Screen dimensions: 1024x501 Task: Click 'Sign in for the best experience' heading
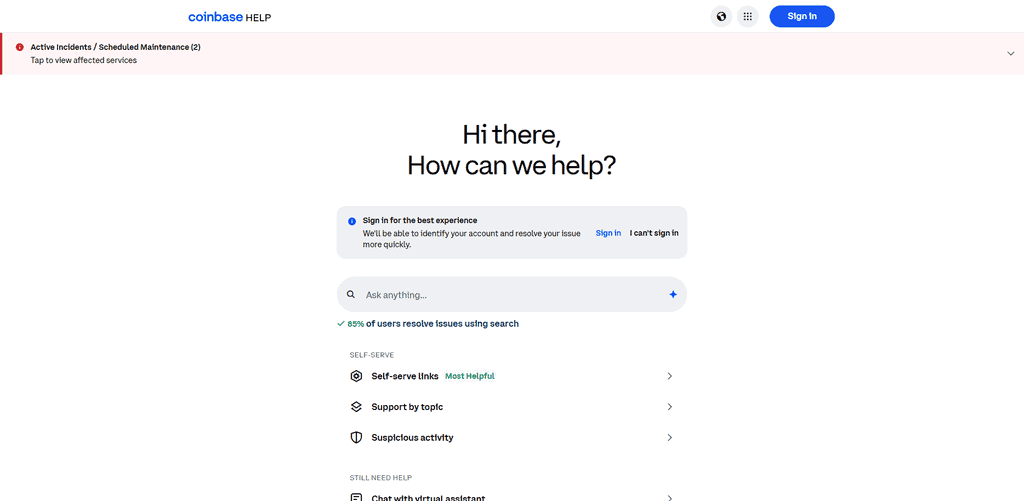[420, 221]
